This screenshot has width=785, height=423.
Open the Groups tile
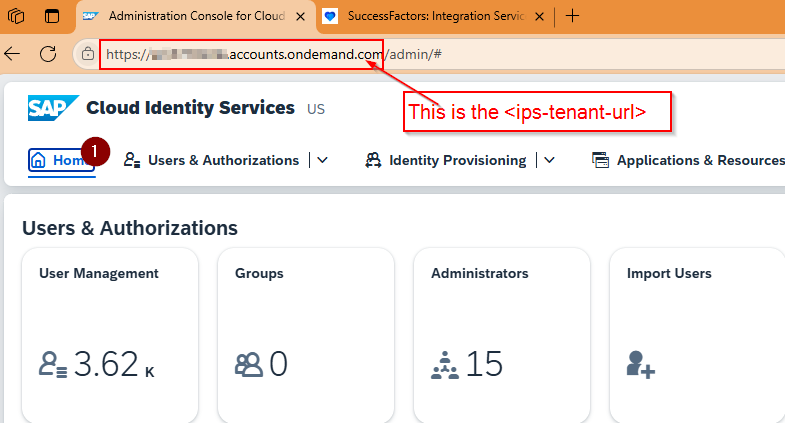306,335
